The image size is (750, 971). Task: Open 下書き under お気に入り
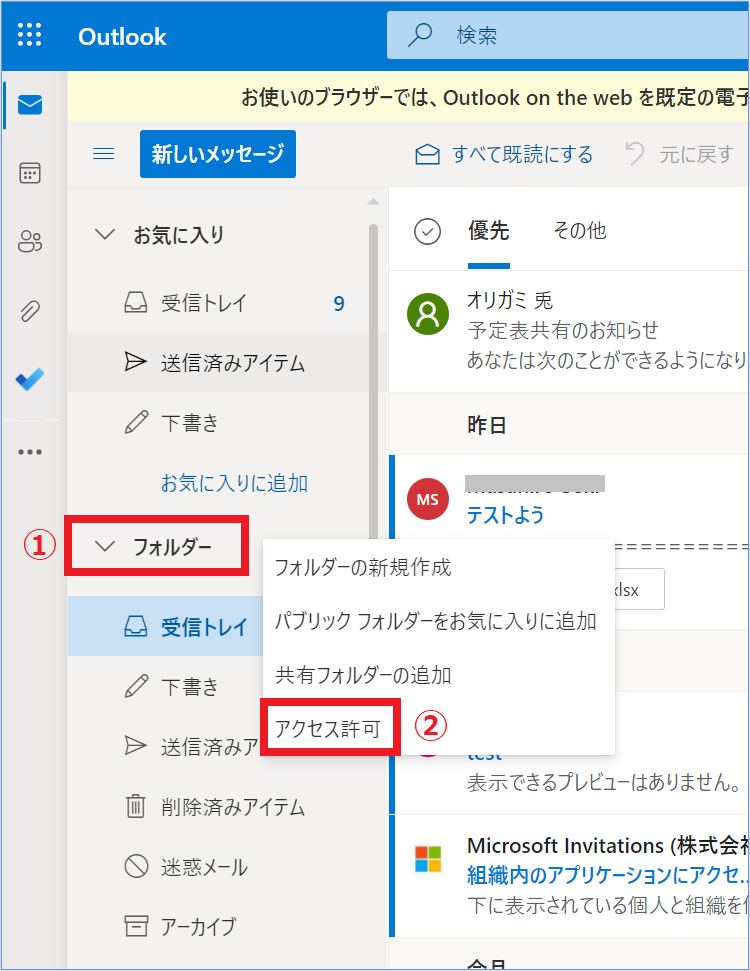(x=227, y=422)
